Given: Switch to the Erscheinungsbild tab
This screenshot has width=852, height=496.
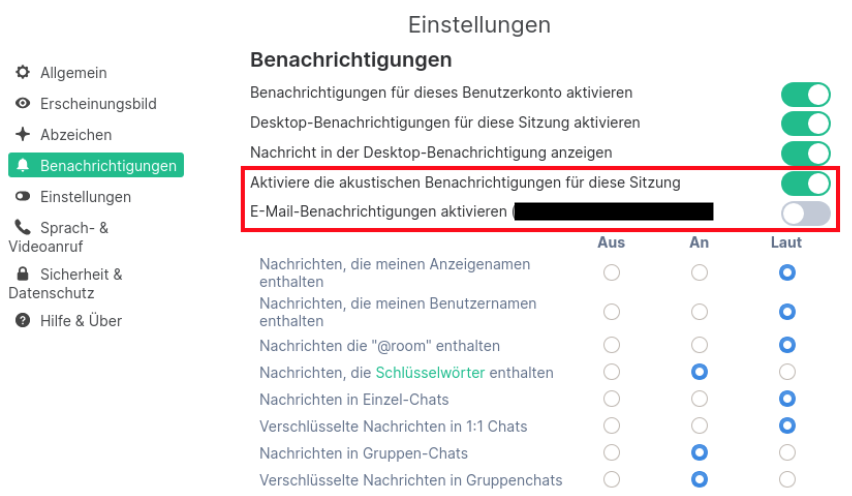Looking at the screenshot, I should coord(98,104).
